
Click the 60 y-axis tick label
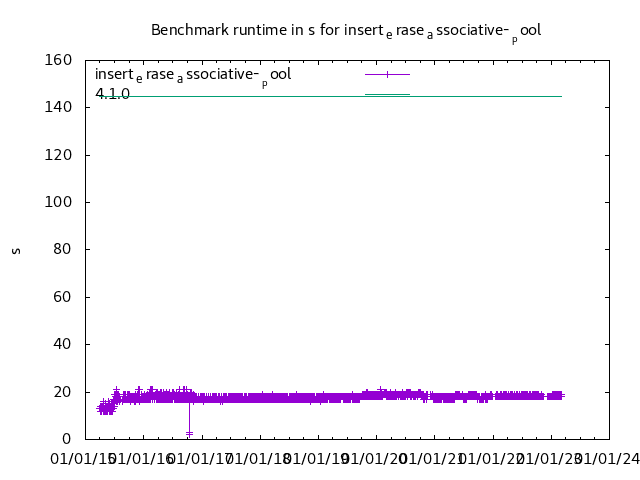(x=62, y=297)
